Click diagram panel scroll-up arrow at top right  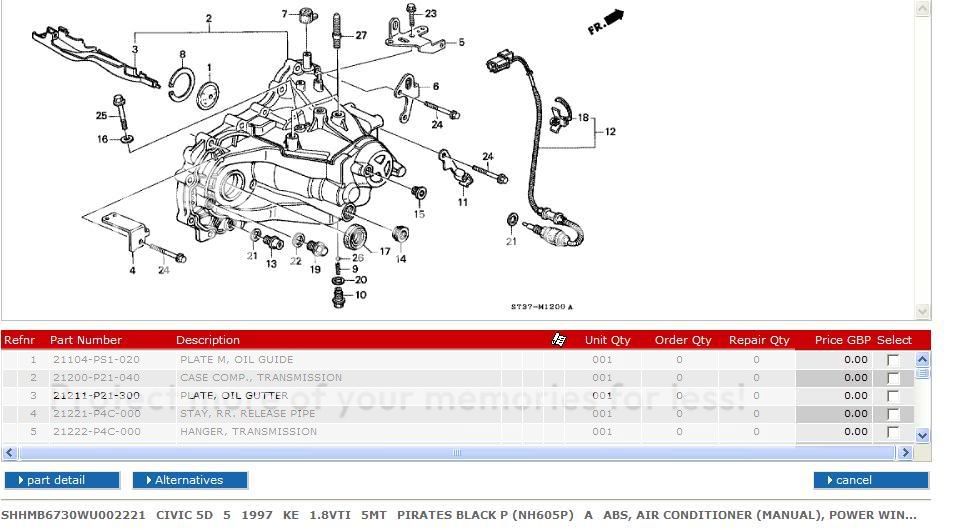pyautogui.click(x=921, y=8)
